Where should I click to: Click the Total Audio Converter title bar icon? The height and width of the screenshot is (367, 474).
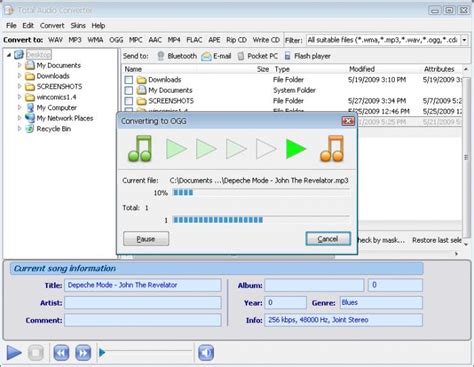click(x=9, y=10)
